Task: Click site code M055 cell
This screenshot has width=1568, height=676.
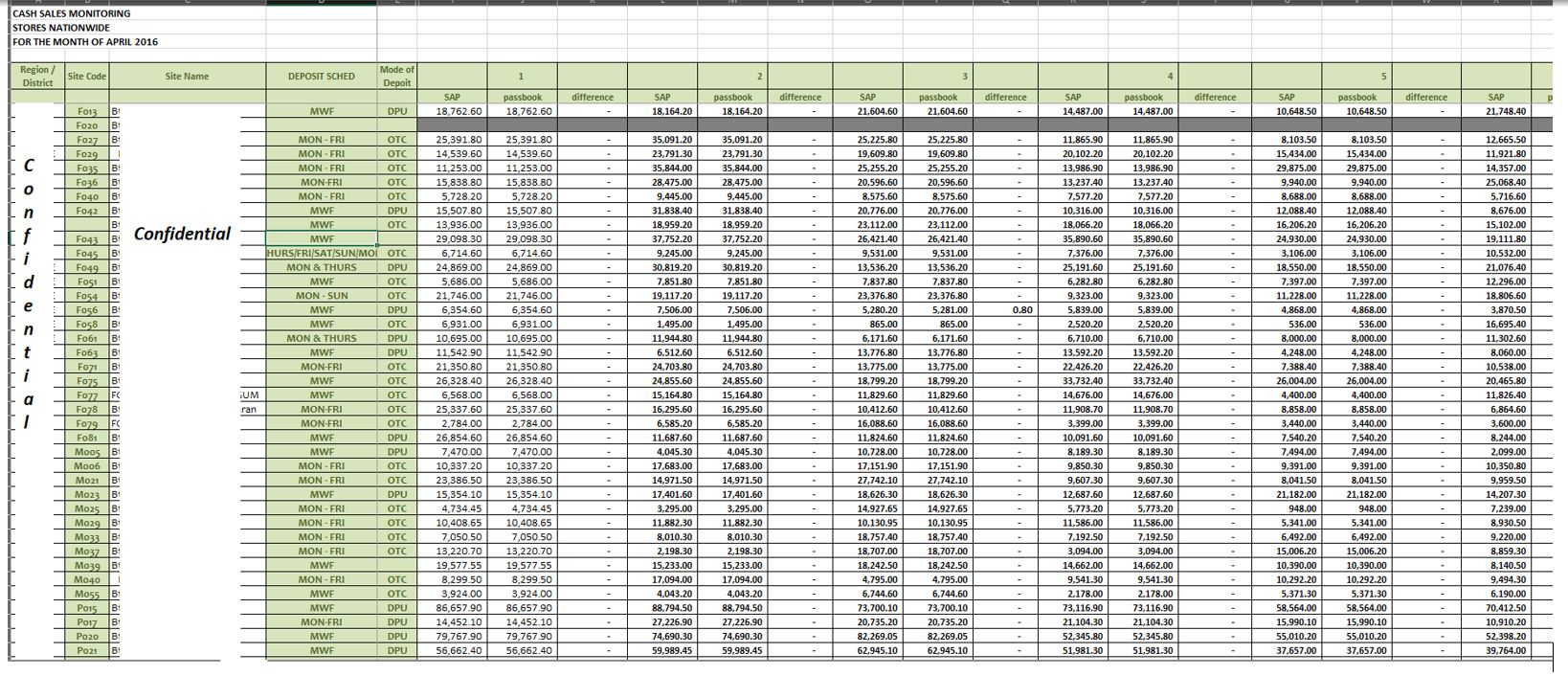Action: pos(87,595)
